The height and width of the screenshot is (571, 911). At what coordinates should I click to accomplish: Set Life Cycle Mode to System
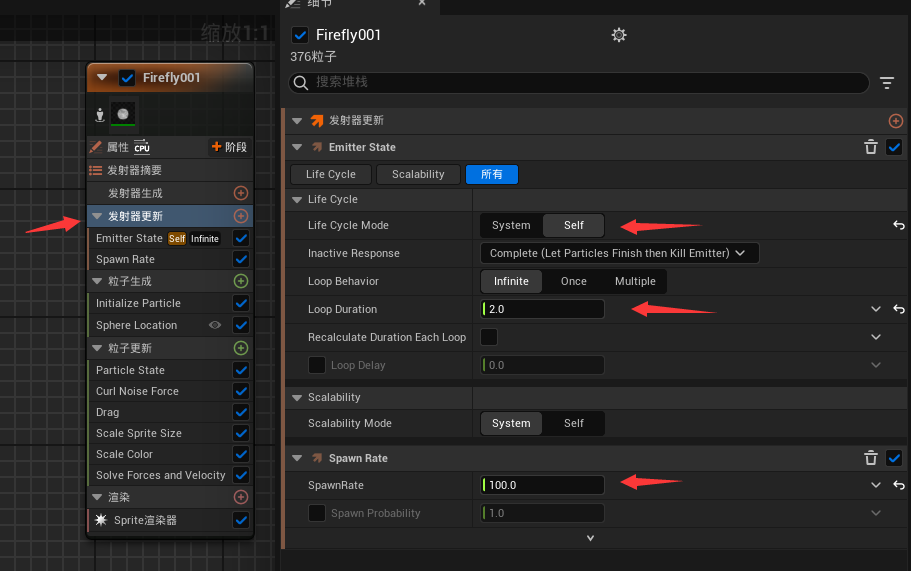pos(511,225)
